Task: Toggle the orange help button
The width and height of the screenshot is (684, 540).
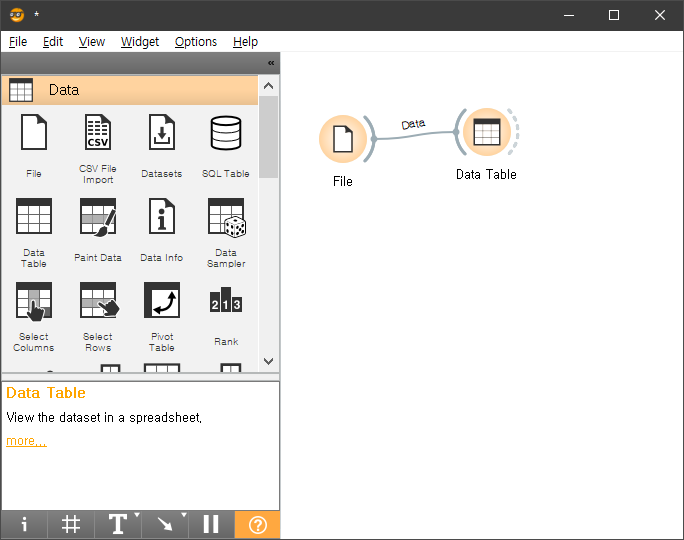Action: click(x=257, y=524)
